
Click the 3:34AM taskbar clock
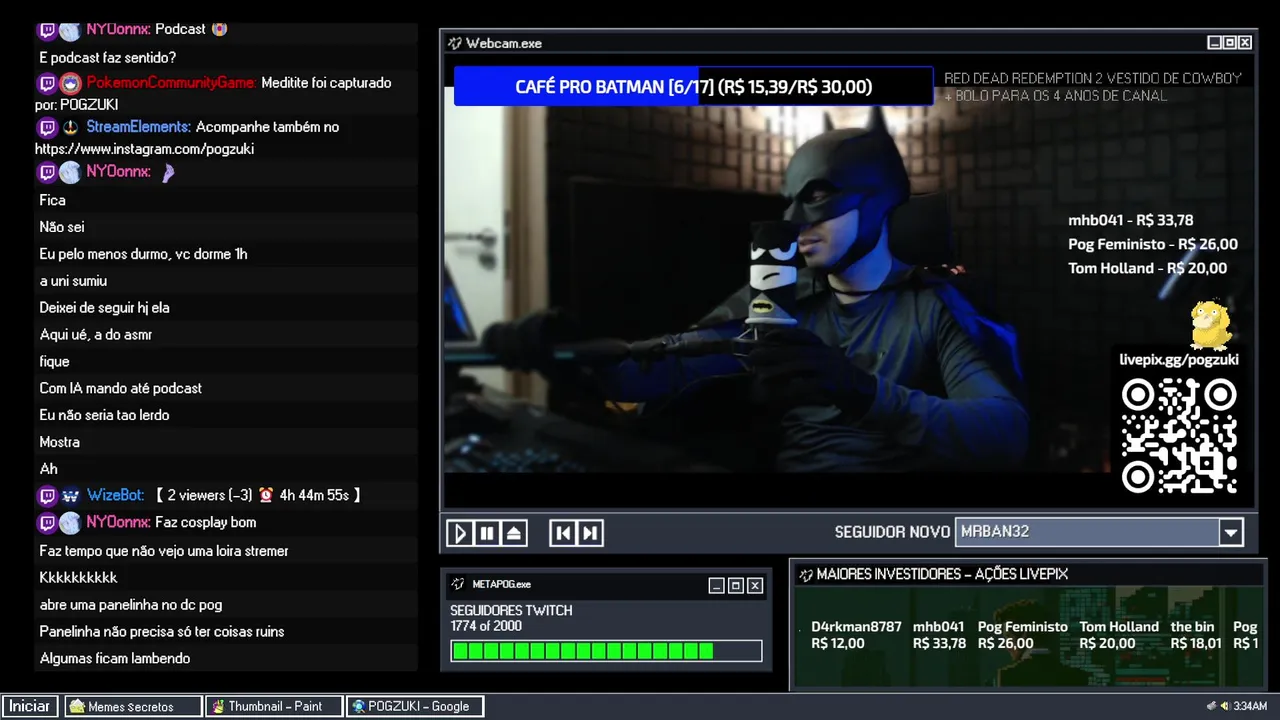1250,706
